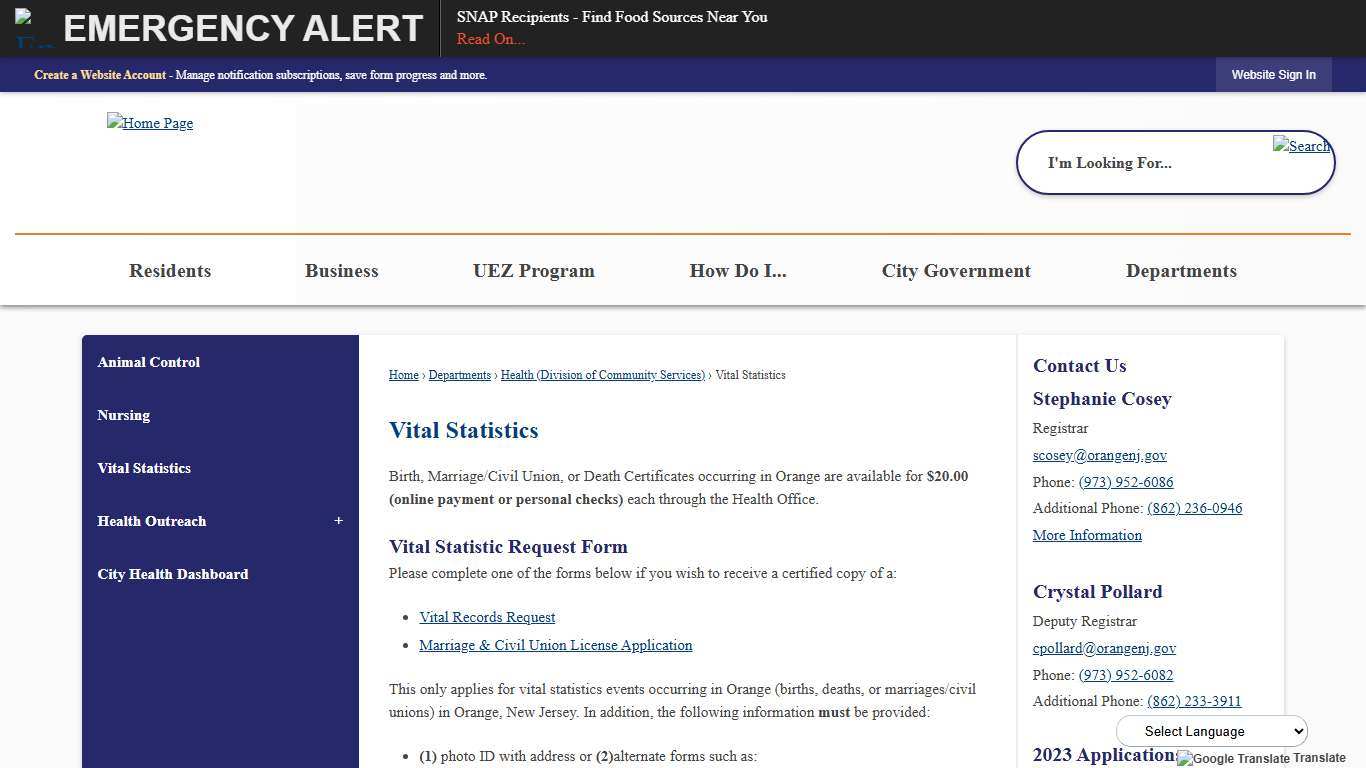Click the Create a Website Account link
The width and height of the screenshot is (1366, 768).
coord(100,75)
